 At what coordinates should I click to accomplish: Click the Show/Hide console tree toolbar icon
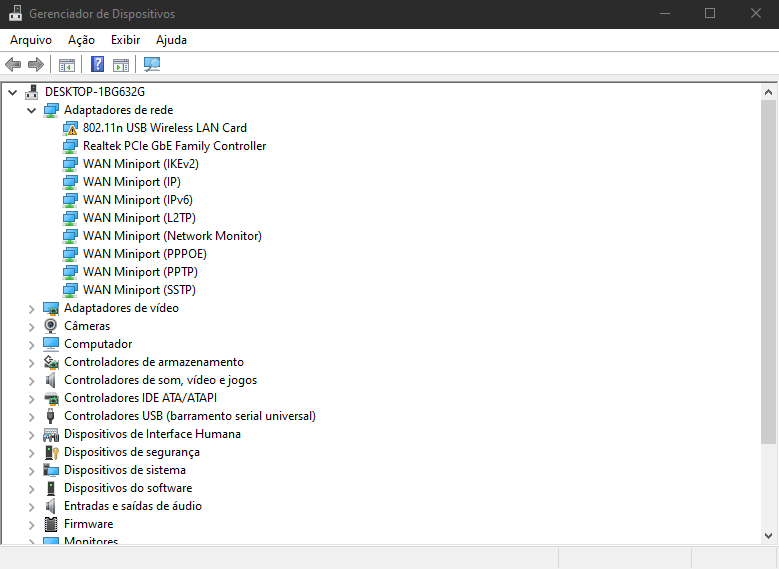click(67, 65)
